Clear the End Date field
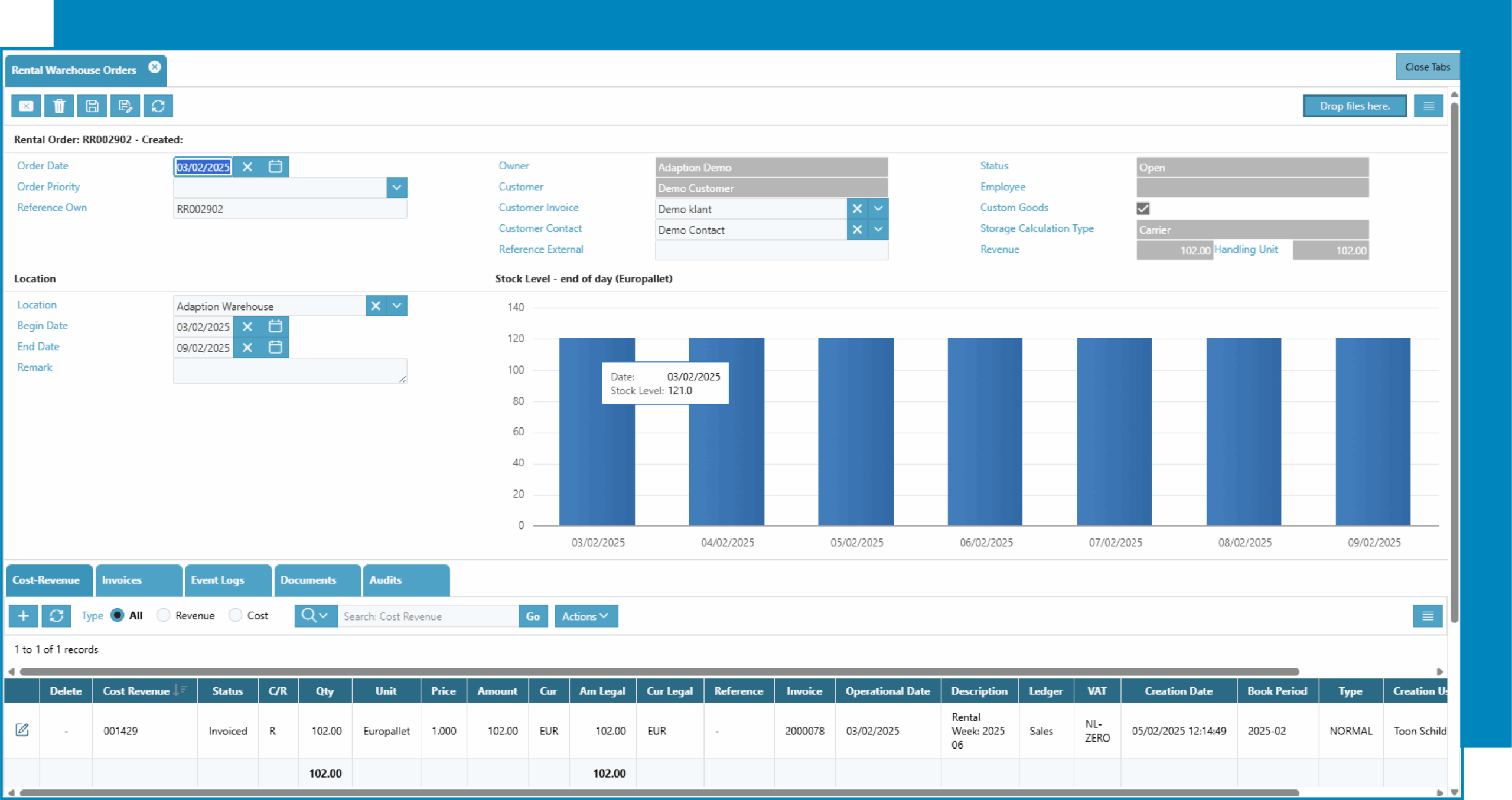Image resolution: width=1512 pixels, height=800 pixels. pyautogui.click(x=247, y=348)
